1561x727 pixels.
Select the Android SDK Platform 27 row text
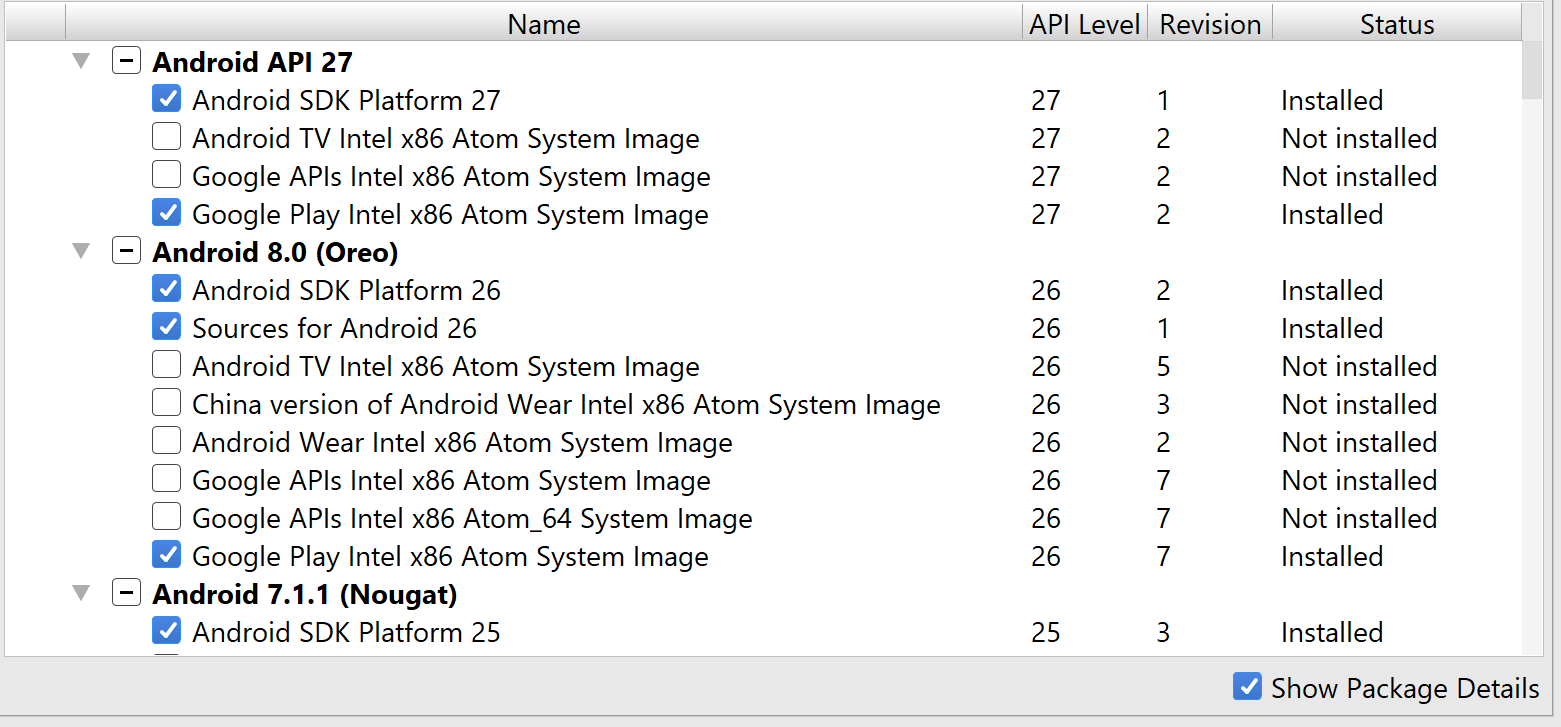346,100
